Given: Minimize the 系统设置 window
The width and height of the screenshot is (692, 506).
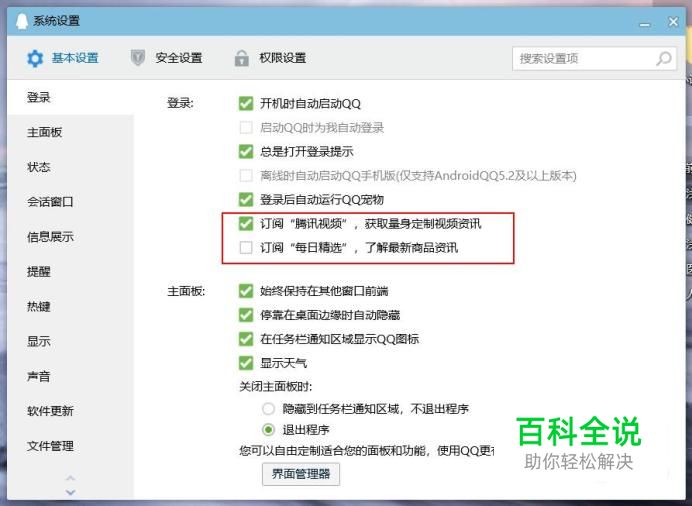Looking at the screenshot, I should pos(645,24).
